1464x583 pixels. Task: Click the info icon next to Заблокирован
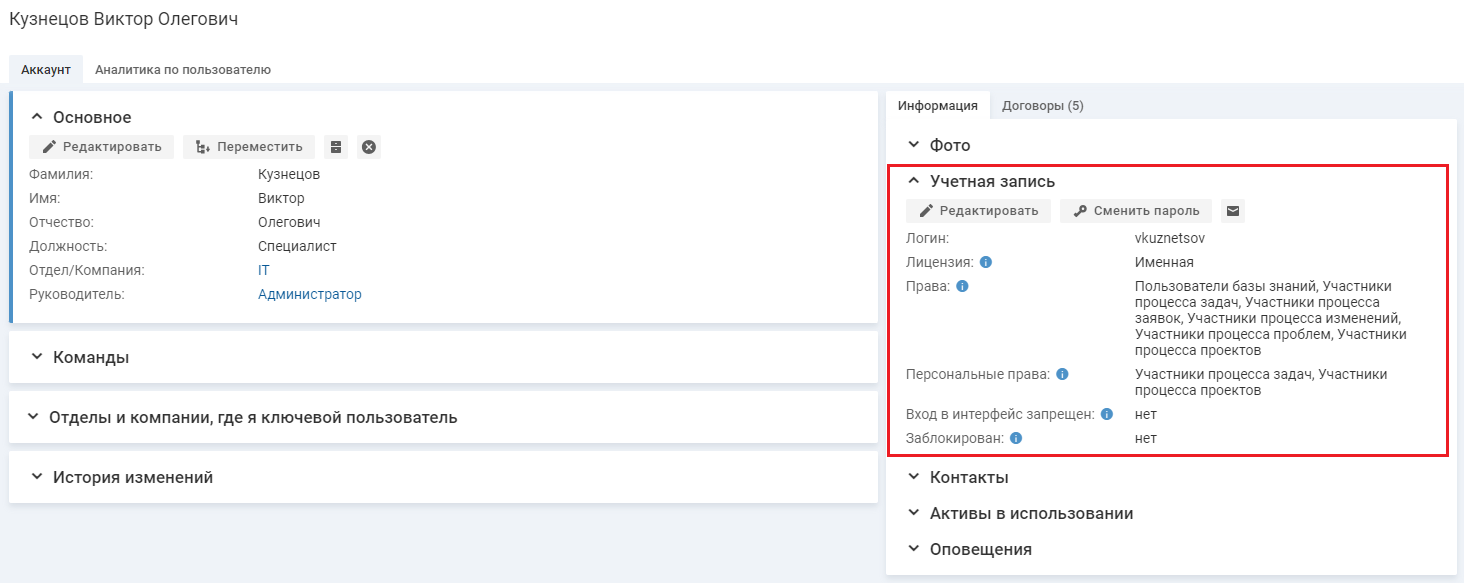1016,438
